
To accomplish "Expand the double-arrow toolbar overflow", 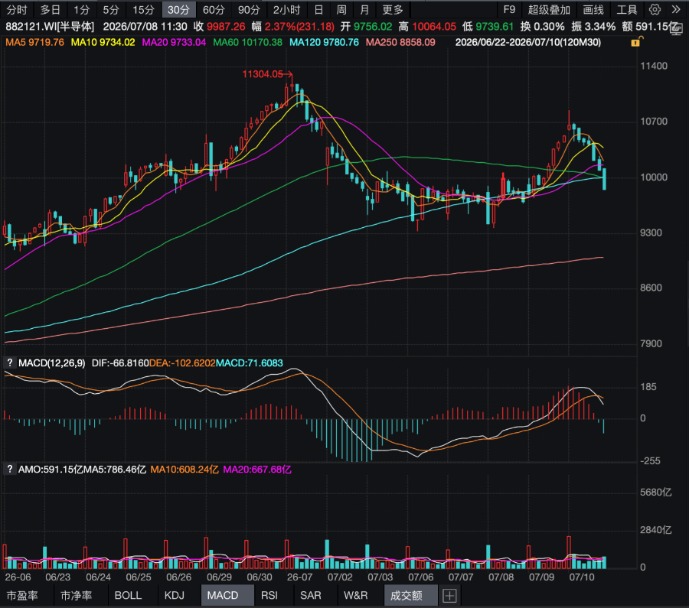I will pos(676,9).
